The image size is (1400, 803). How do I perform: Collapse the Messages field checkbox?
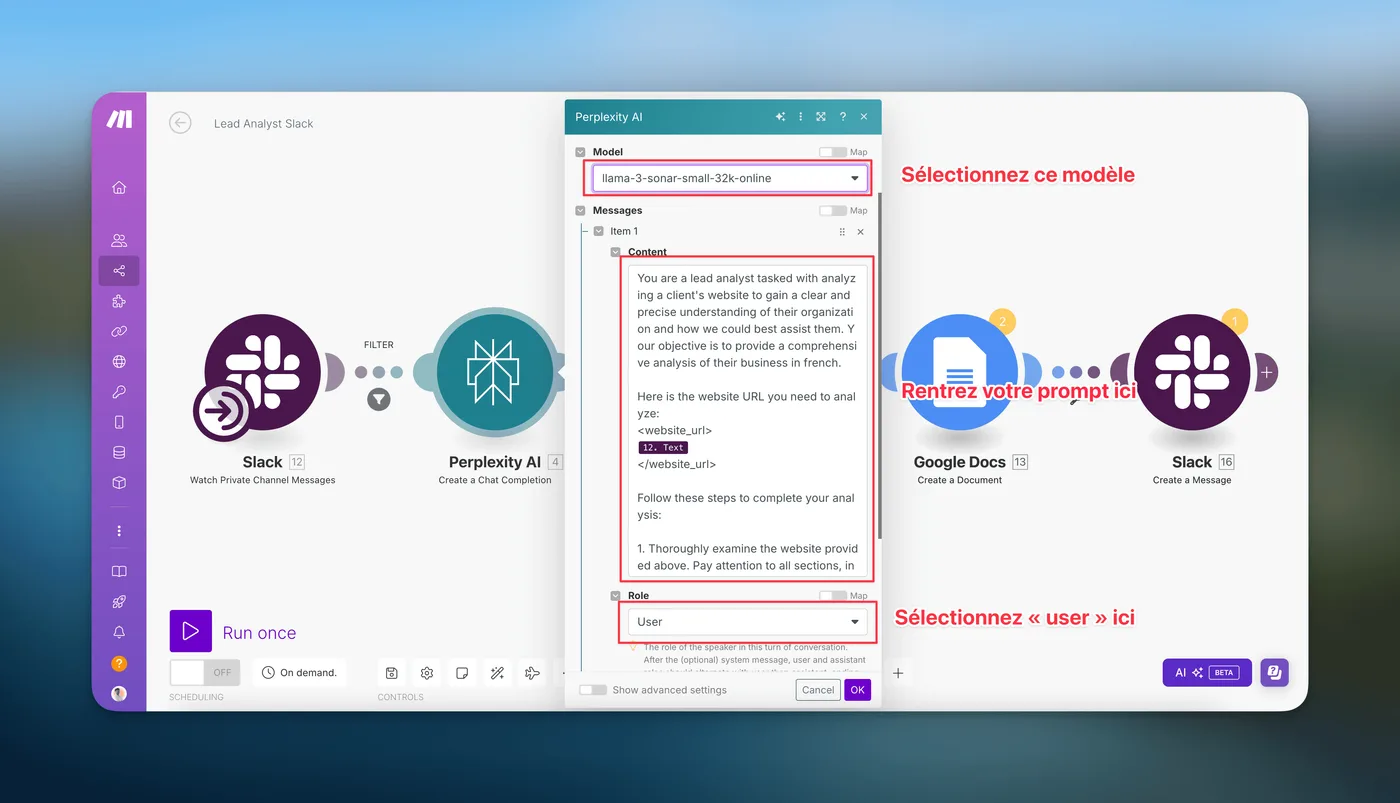[581, 210]
